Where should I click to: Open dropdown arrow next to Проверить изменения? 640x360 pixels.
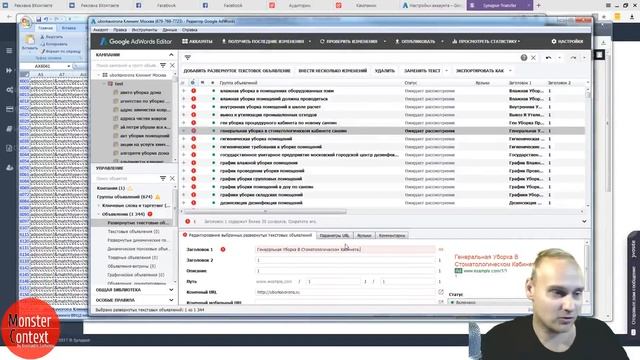click(384, 41)
